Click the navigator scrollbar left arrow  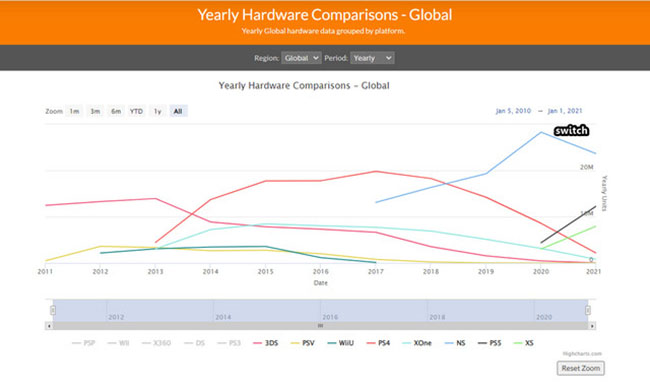[x=49, y=326]
